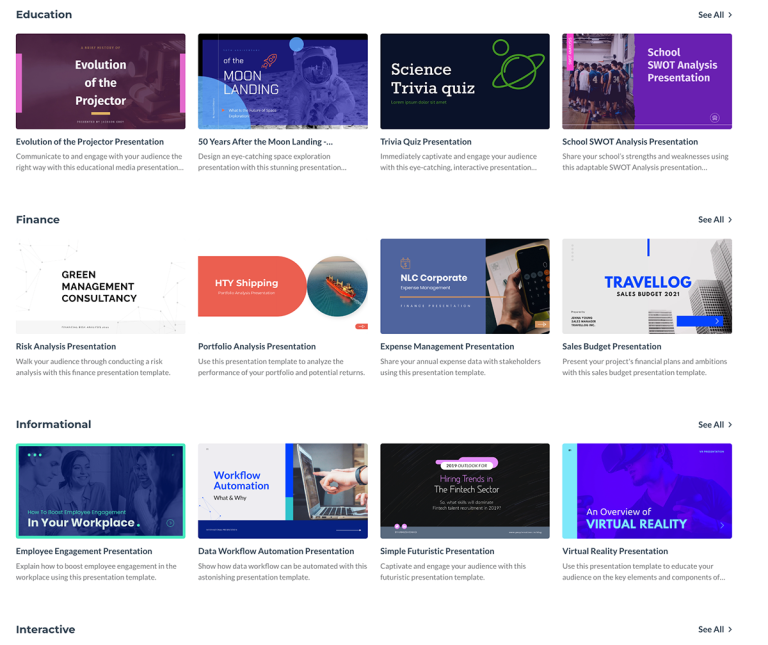
Task: Select Green Management Consultancy thumbnail
Action: [x=100, y=286]
